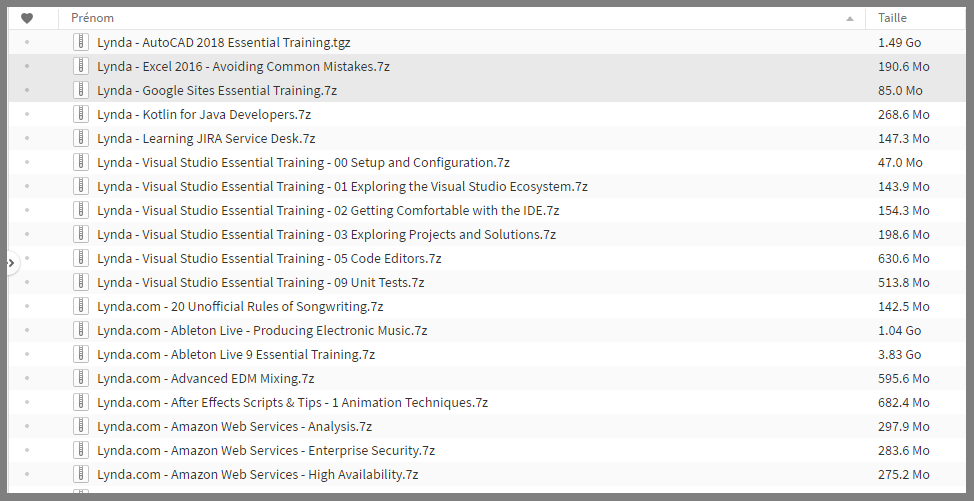Select After Effects Scripts & Tips Animation Techniques row
Viewport: 974px width, 501px height.
pos(292,402)
